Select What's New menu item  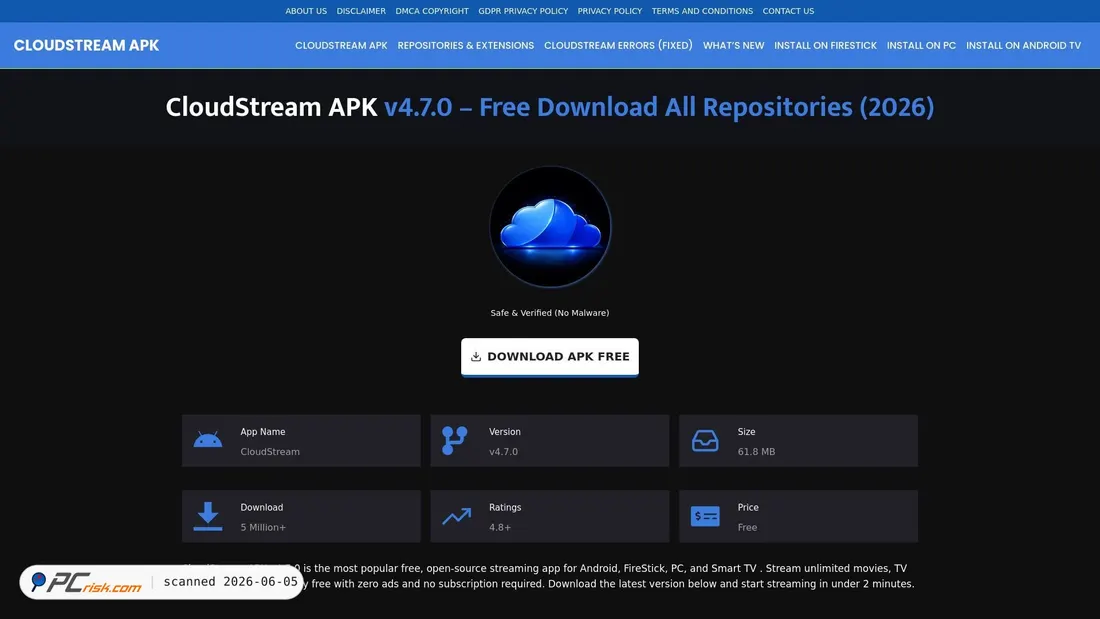click(x=734, y=46)
